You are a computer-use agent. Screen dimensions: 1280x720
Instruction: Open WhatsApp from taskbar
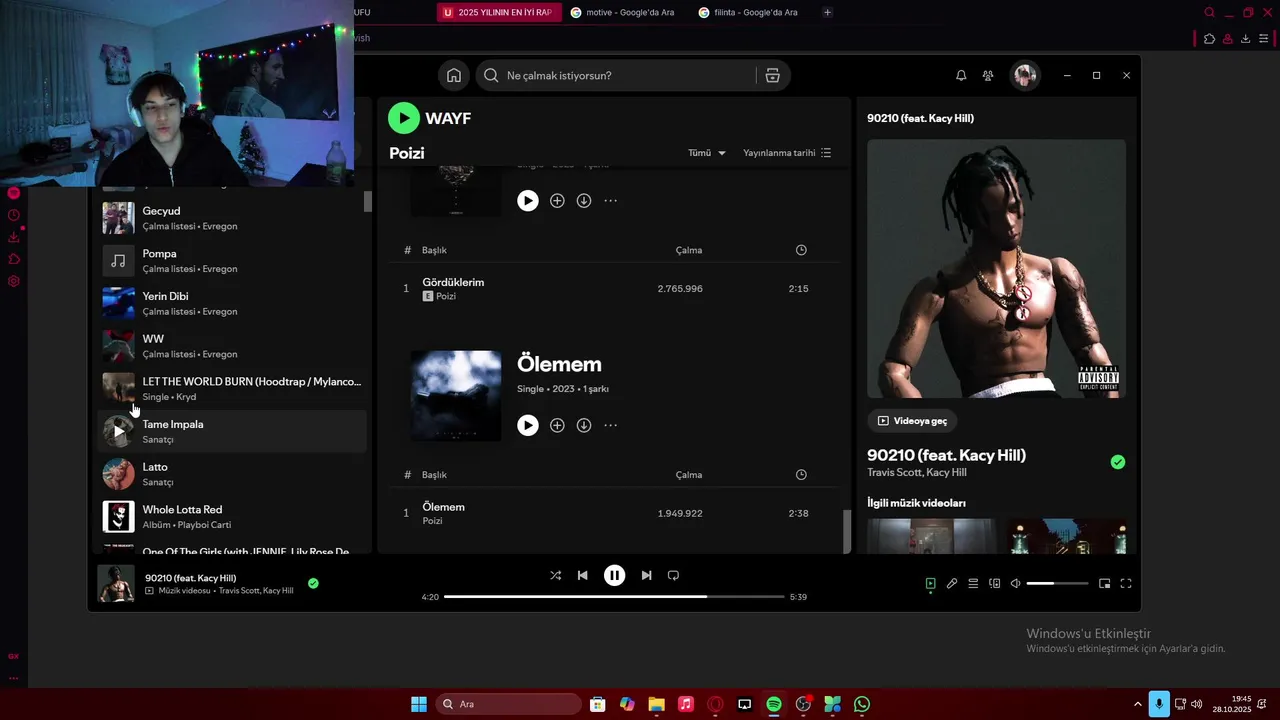pyautogui.click(x=862, y=704)
